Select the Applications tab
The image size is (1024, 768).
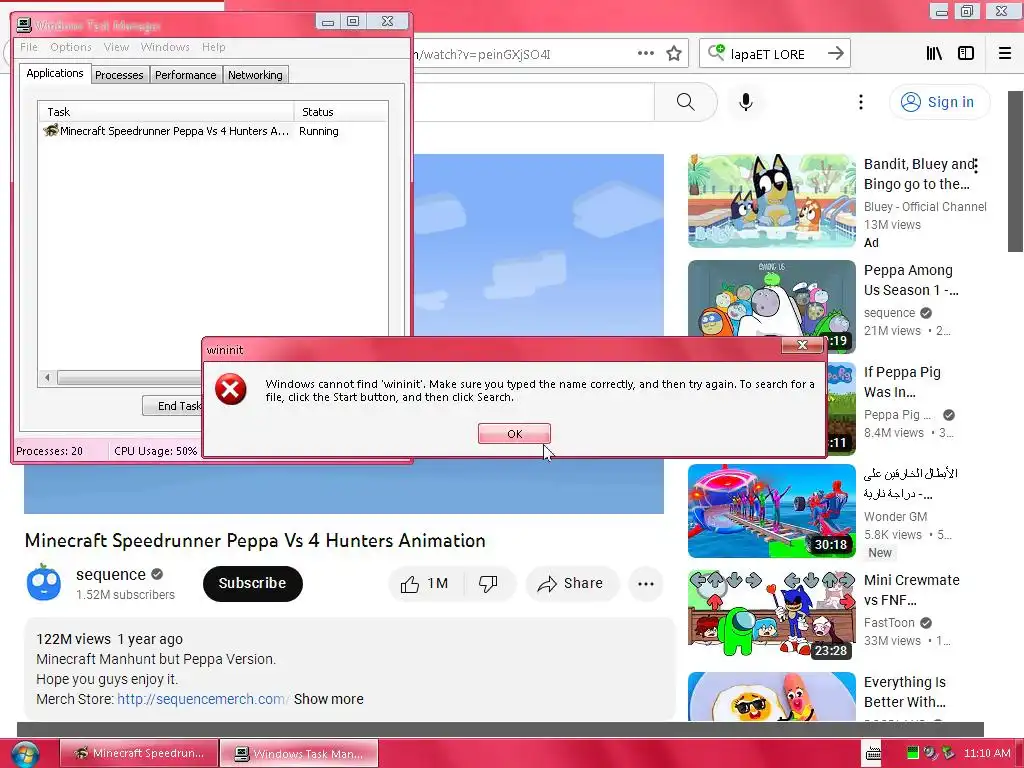55,73
